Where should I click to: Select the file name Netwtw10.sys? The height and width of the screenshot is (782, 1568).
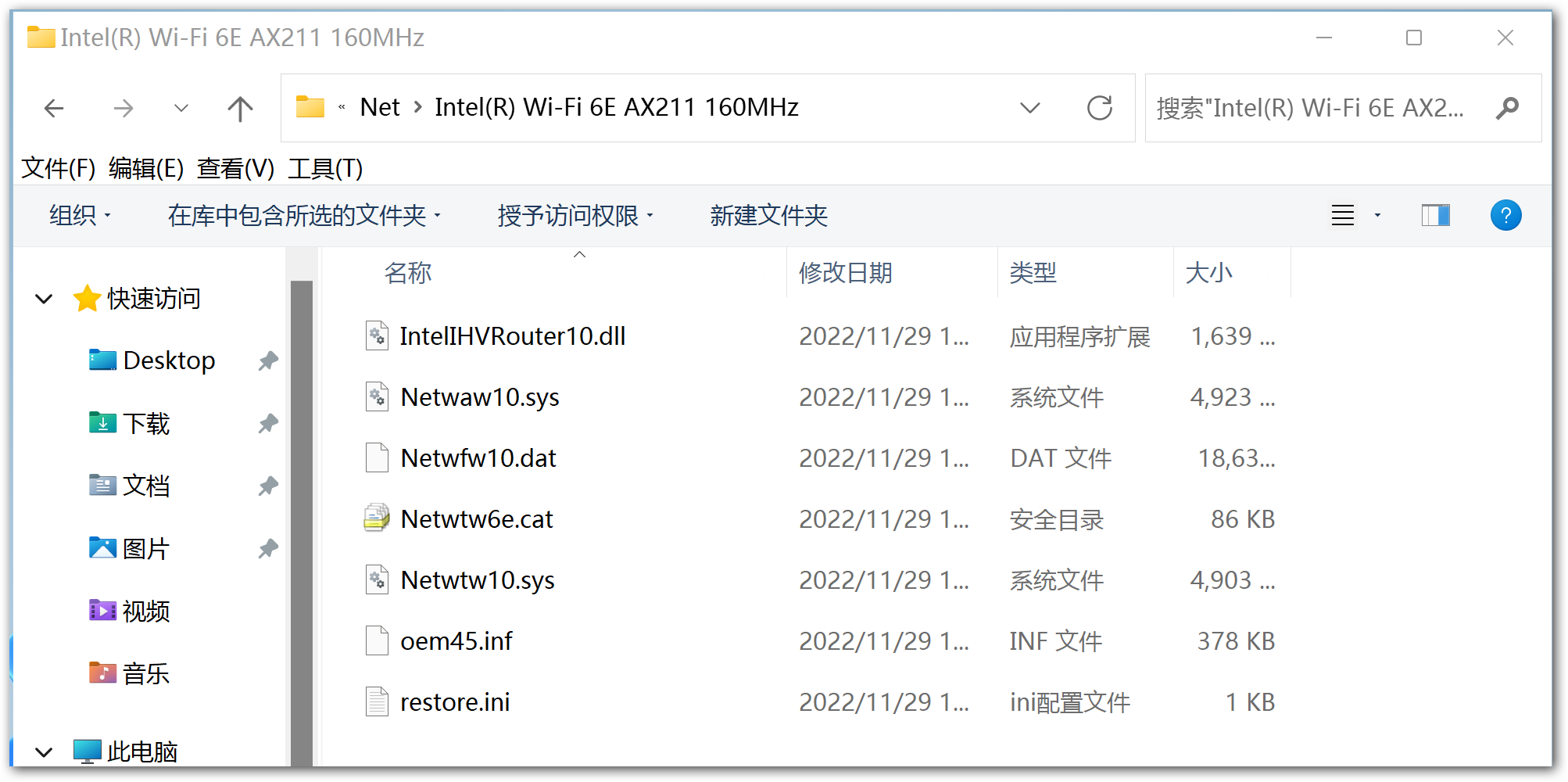[x=478, y=580]
